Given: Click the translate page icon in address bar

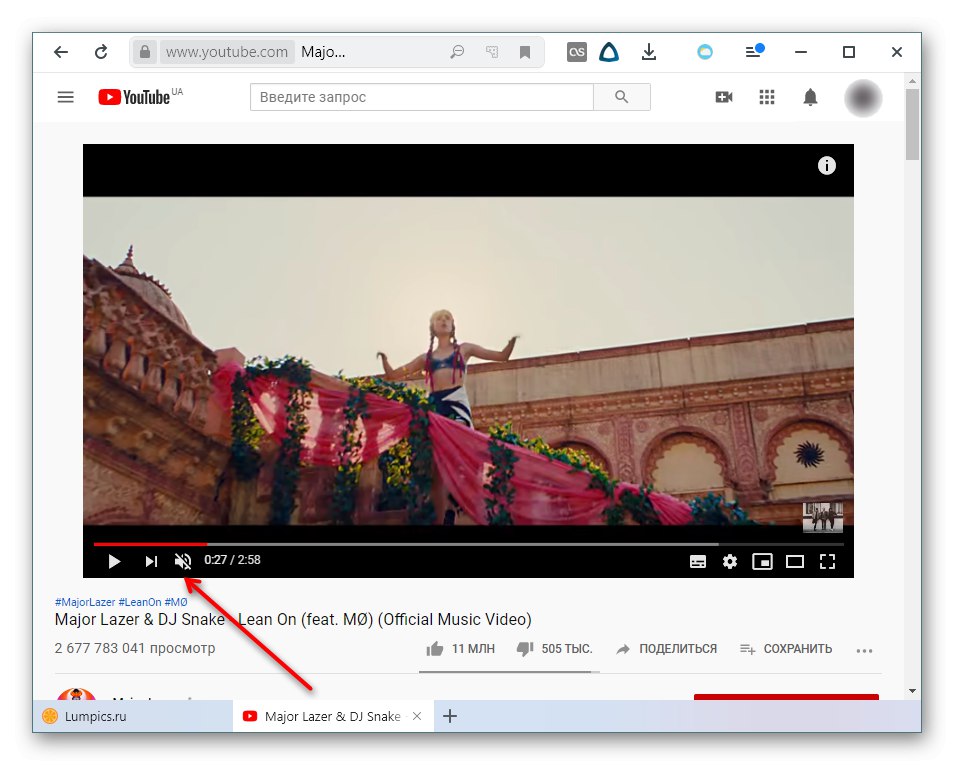Looking at the screenshot, I should [x=492, y=52].
